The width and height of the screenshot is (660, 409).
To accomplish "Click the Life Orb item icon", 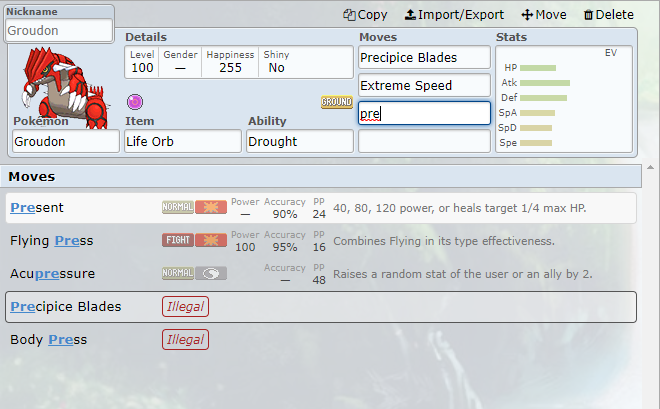I will [x=135, y=101].
